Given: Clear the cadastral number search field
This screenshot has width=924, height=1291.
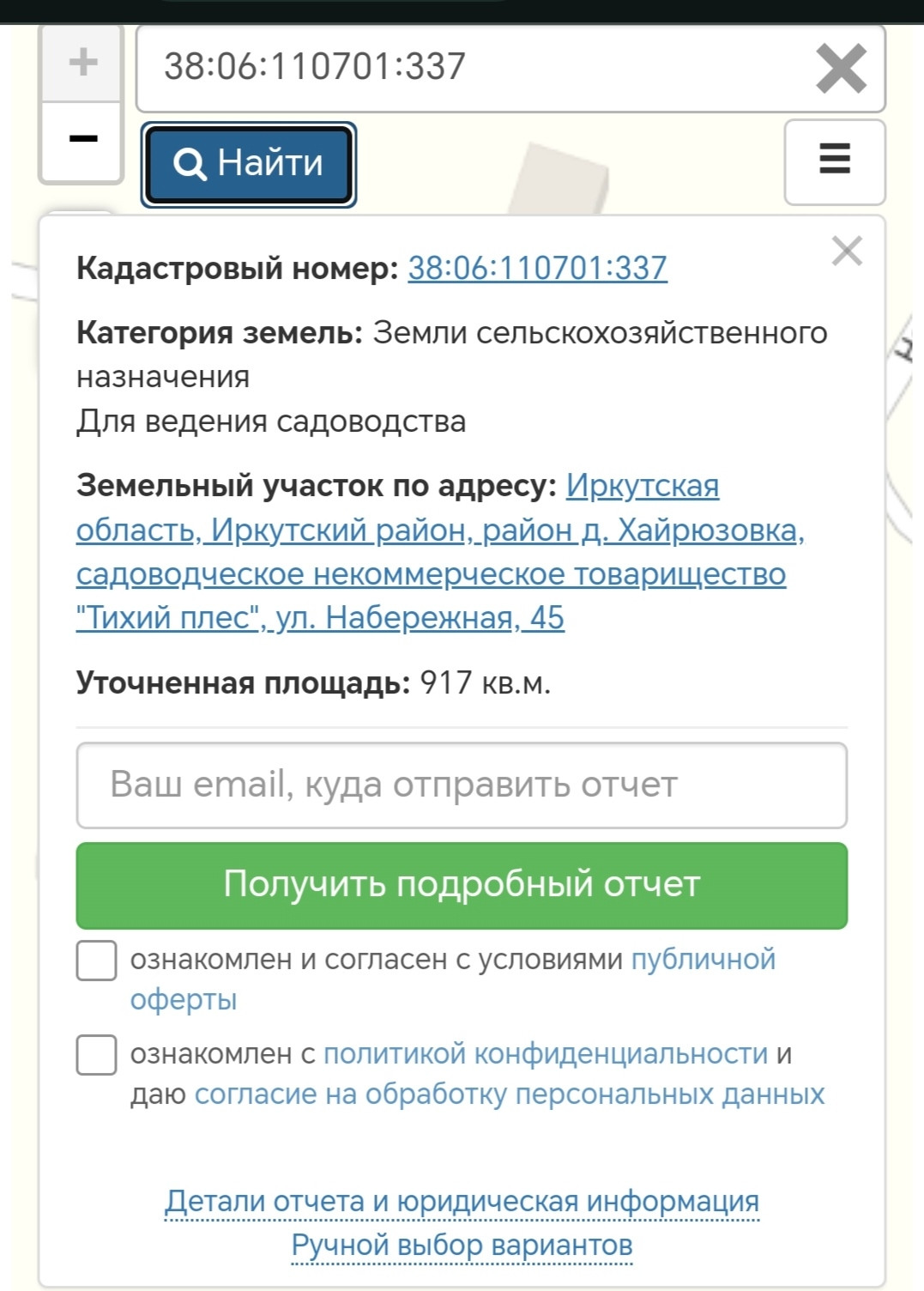Looking at the screenshot, I should coord(841,69).
